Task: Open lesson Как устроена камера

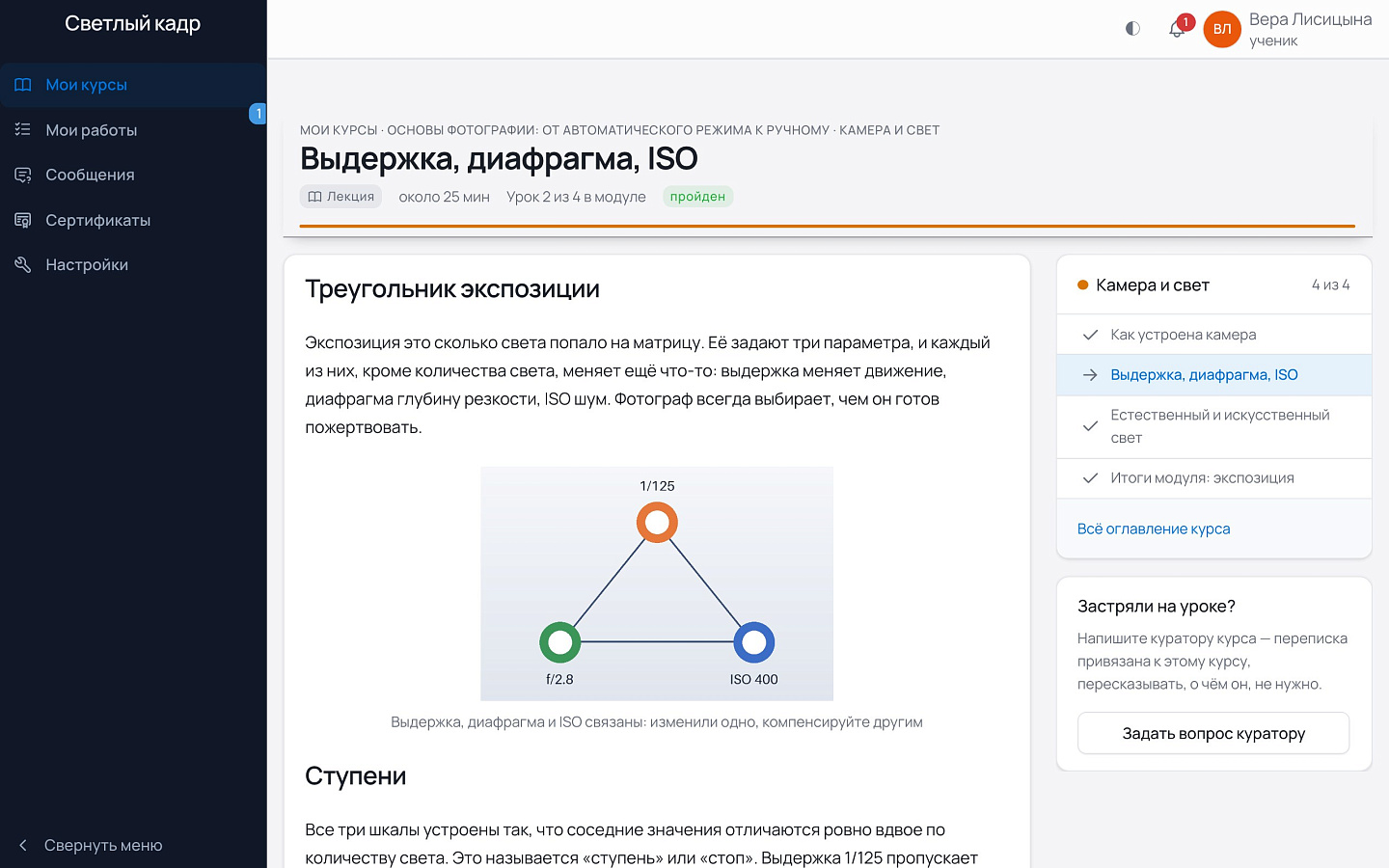Action: point(1214,335)
